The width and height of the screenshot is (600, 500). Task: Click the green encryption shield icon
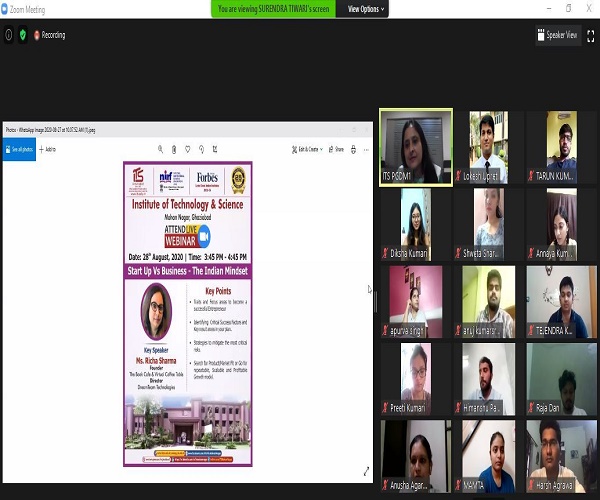click(x=23, y=35)
